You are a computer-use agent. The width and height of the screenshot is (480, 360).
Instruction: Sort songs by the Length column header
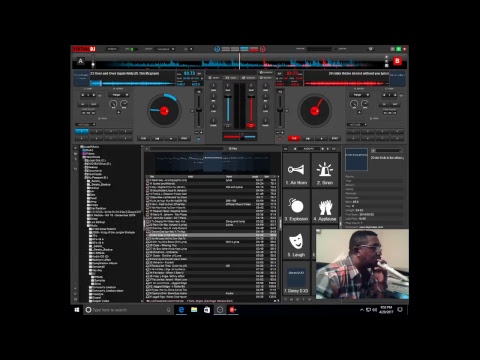[255, 177]
